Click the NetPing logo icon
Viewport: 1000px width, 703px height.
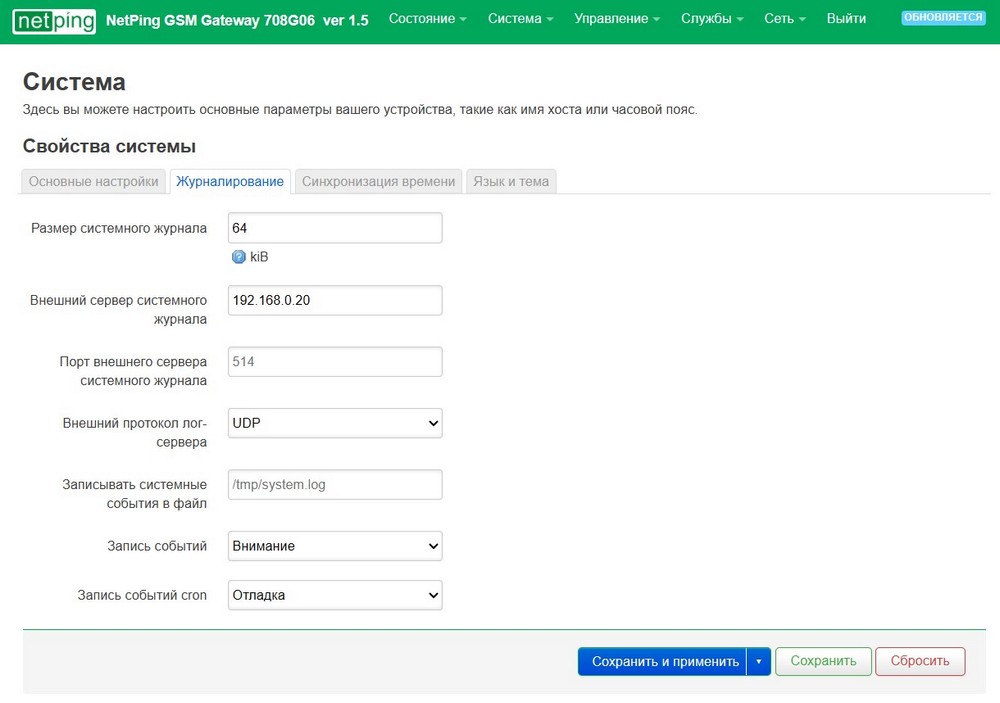click(54, 19)
